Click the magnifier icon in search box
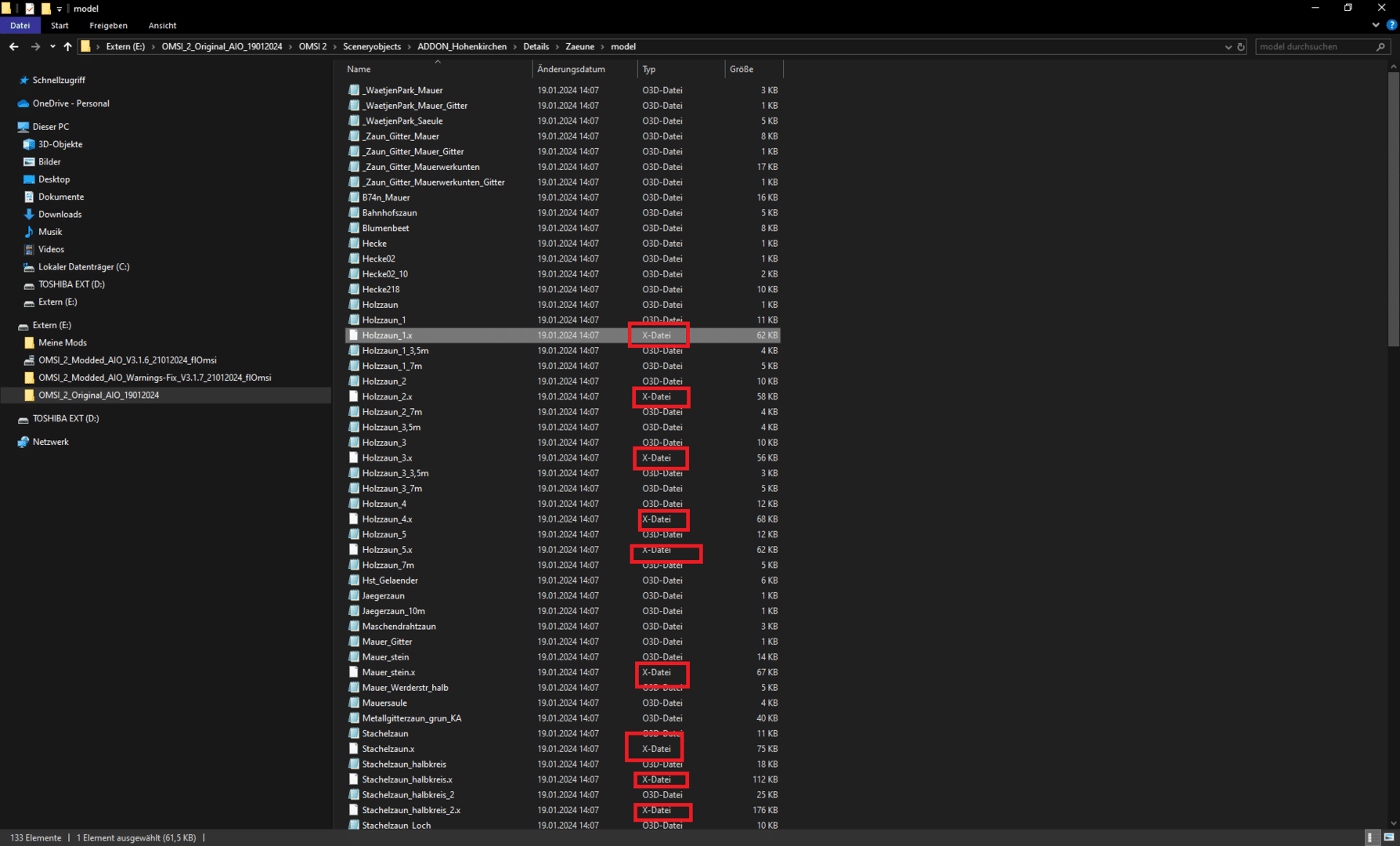Viewport: 1400px width, 846px height. tap(1380, 47)
